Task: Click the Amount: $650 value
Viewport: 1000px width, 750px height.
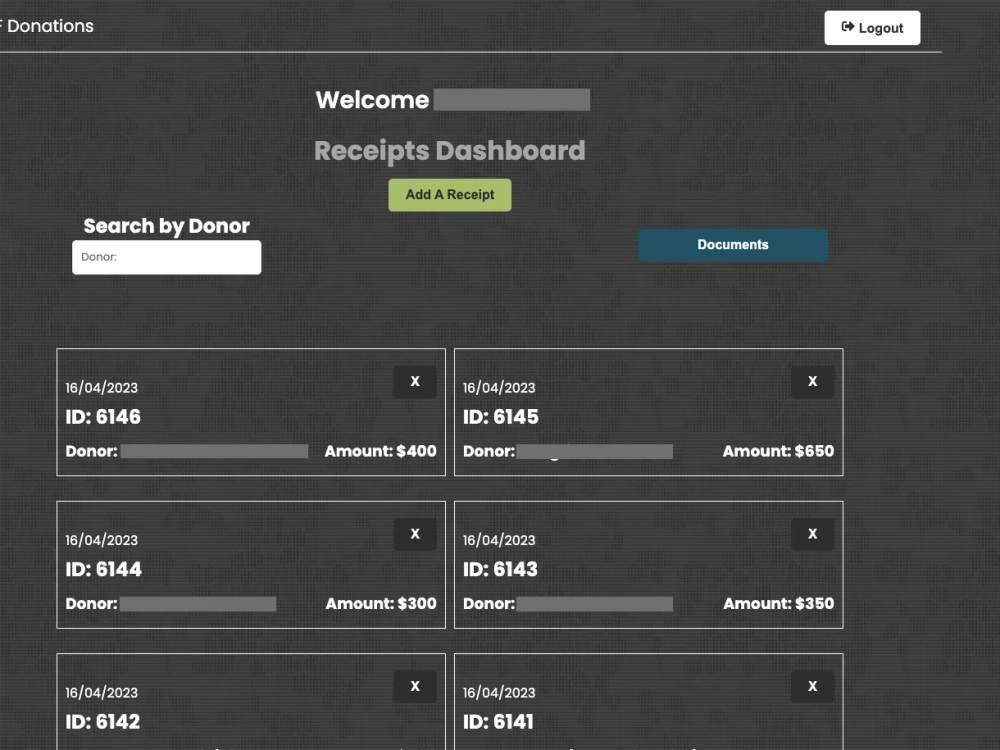Action: 778,452
